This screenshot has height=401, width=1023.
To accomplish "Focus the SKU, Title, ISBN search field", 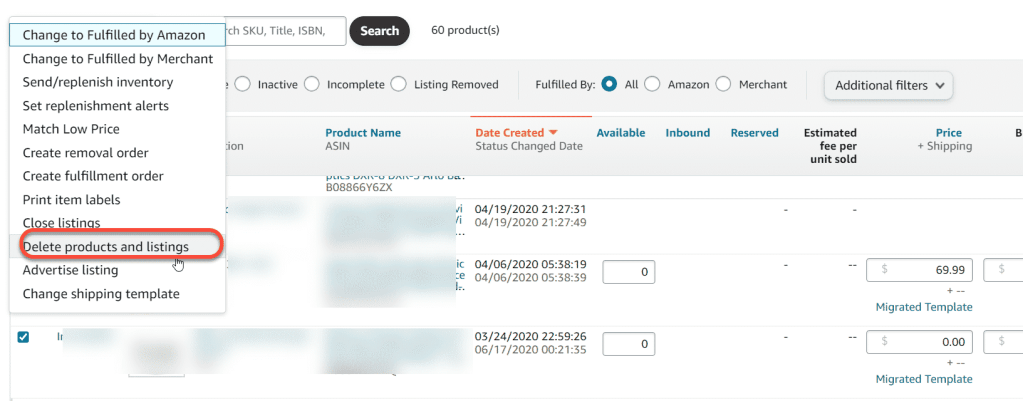I will 285,31.
